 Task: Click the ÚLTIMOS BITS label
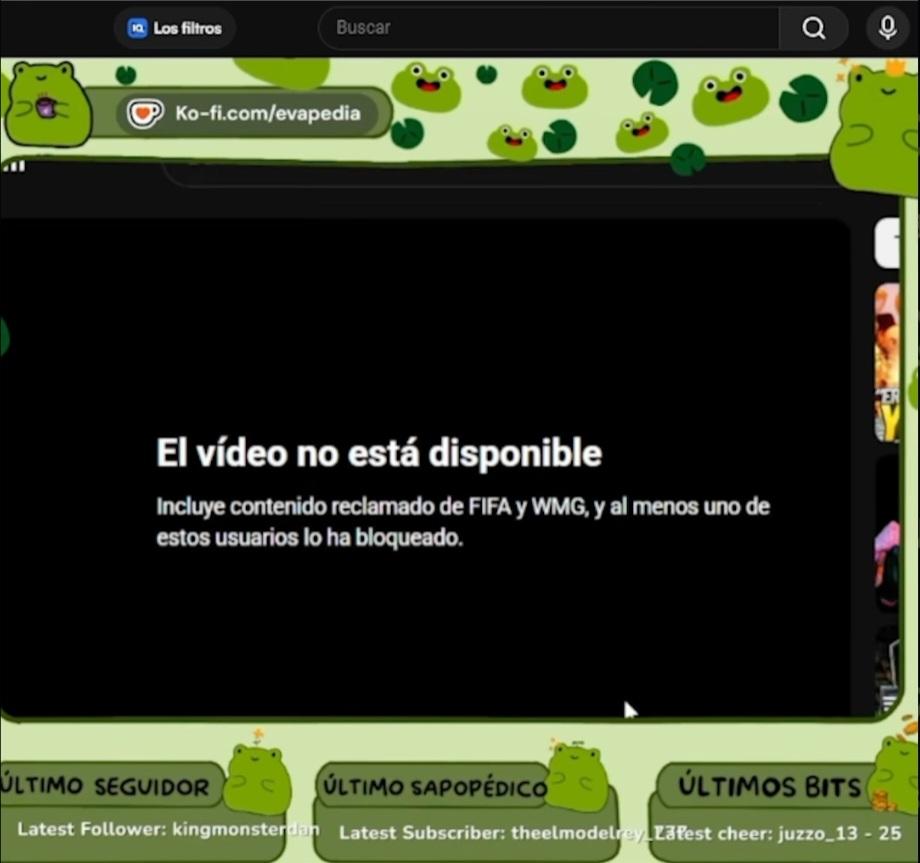pos(769,786)
